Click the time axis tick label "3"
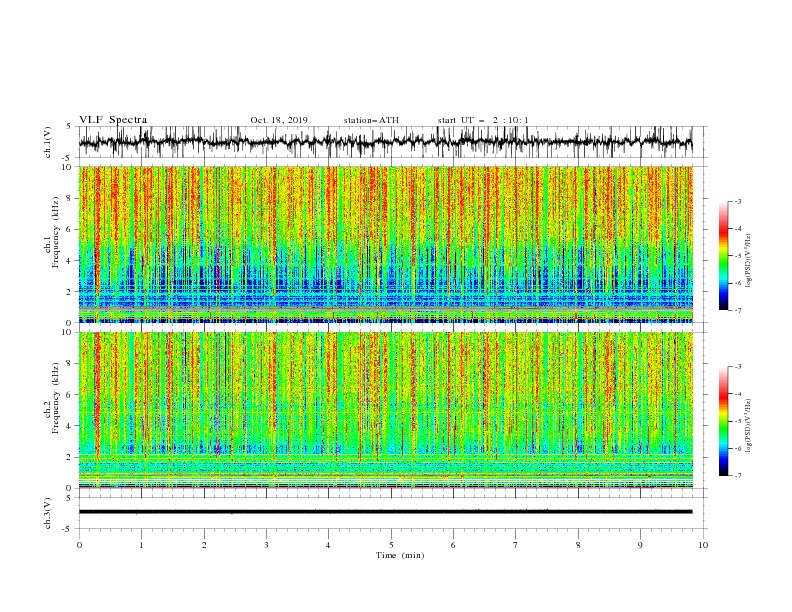Screen dimensions: 792x612 [x=266, y=545]
